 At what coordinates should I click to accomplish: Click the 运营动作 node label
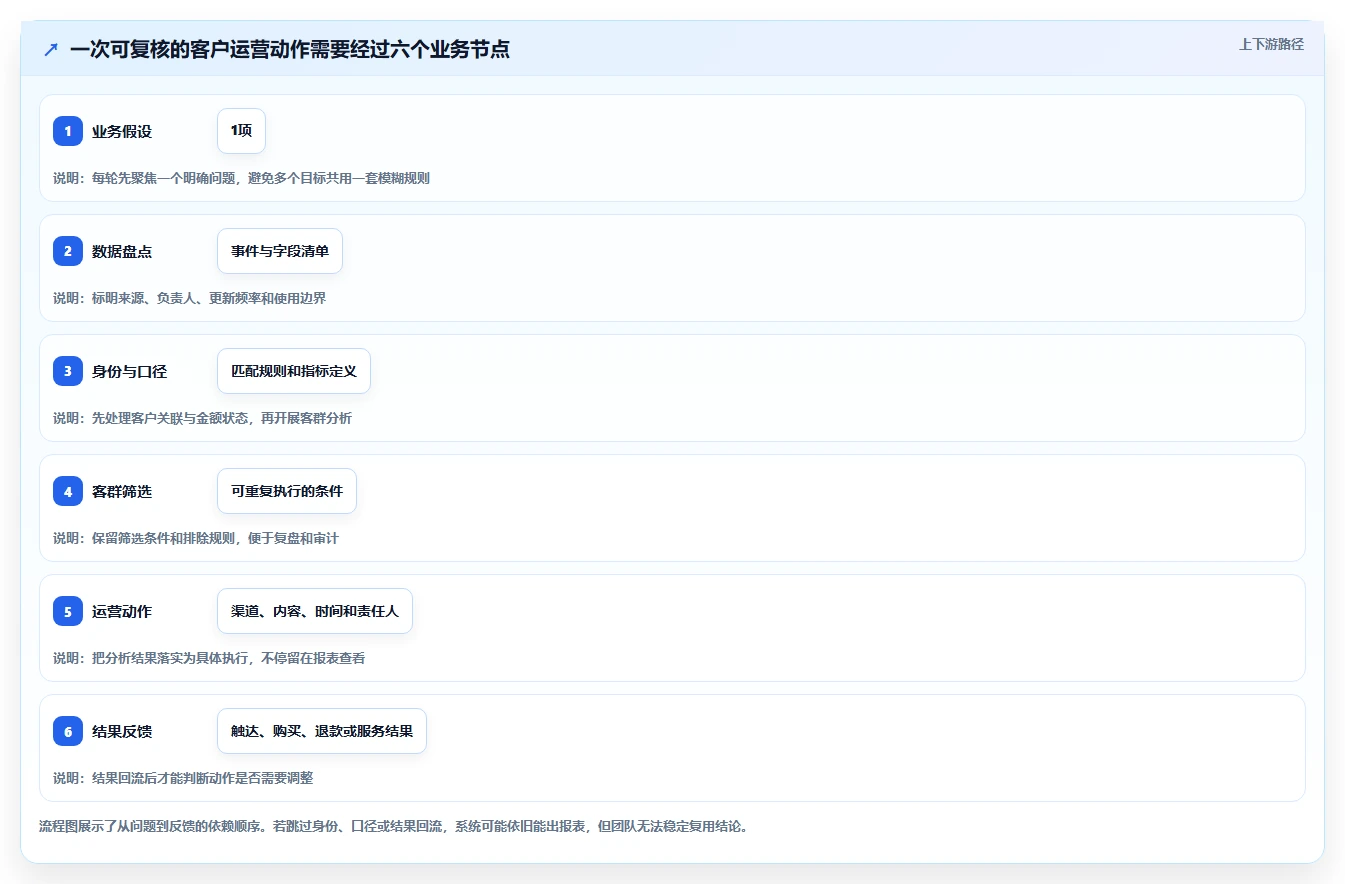tap(122, 611)
